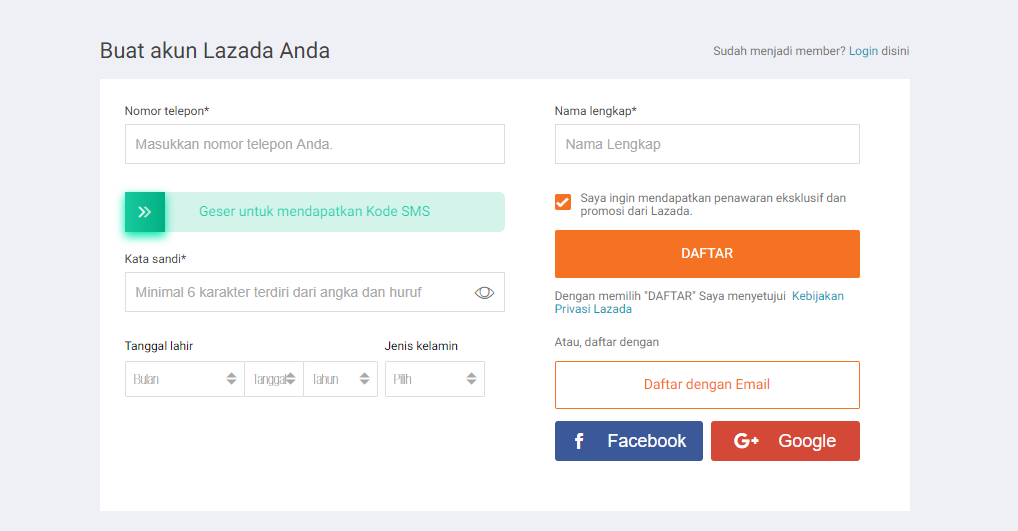Open the Tanggal day dropdown

[x=274, y=379]
